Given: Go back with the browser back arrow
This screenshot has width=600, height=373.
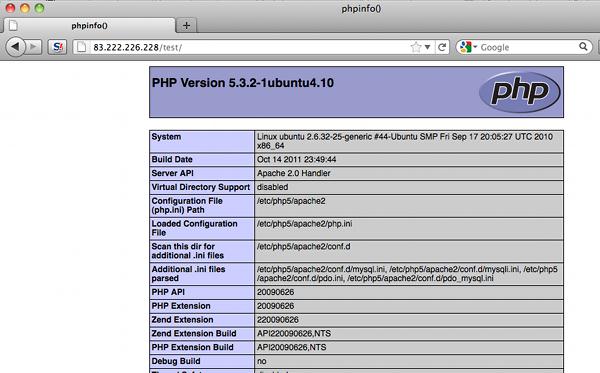Looking at the screenshot, I should click(16, 47).
